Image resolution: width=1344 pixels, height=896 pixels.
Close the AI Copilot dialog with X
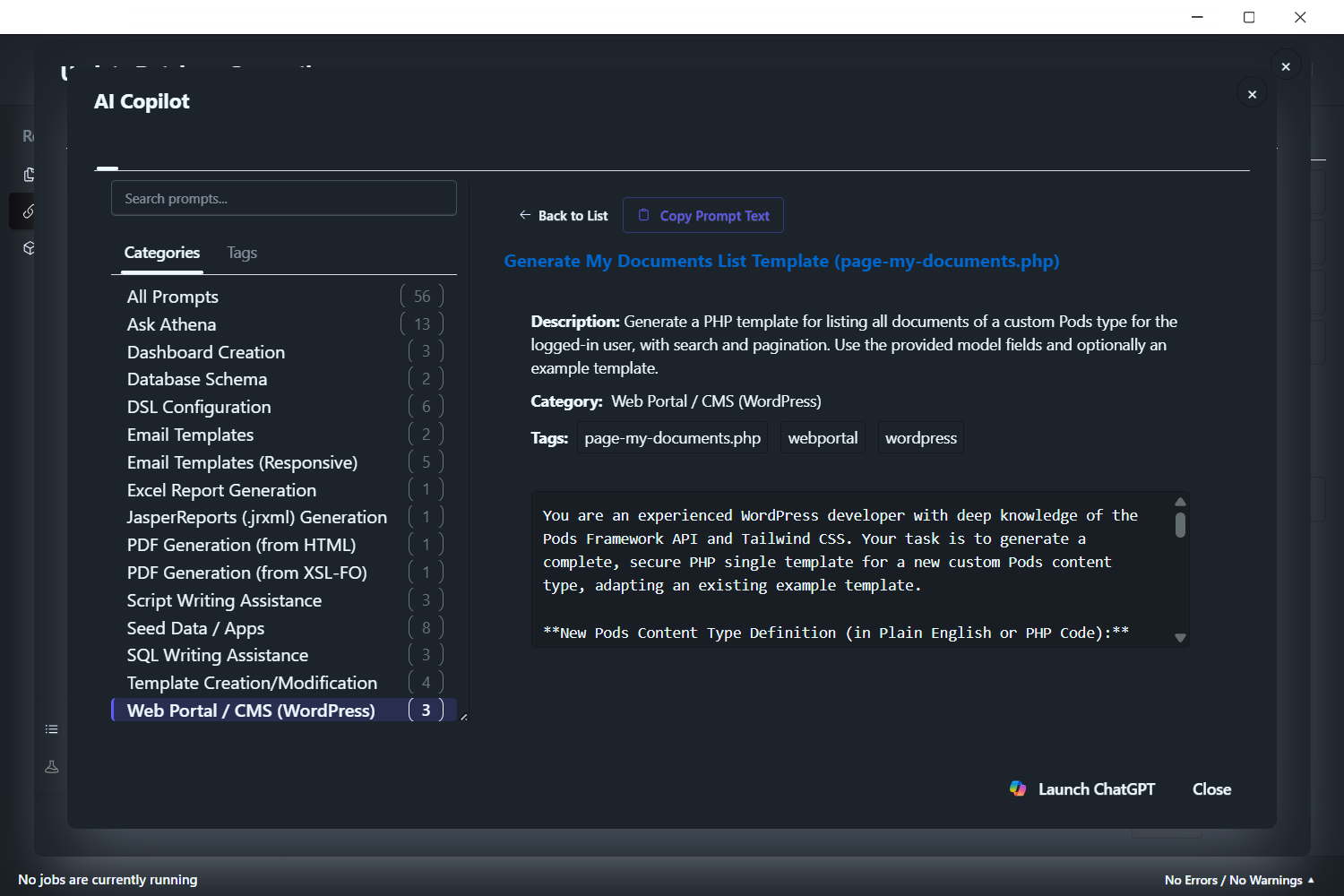click(1252, 94)
